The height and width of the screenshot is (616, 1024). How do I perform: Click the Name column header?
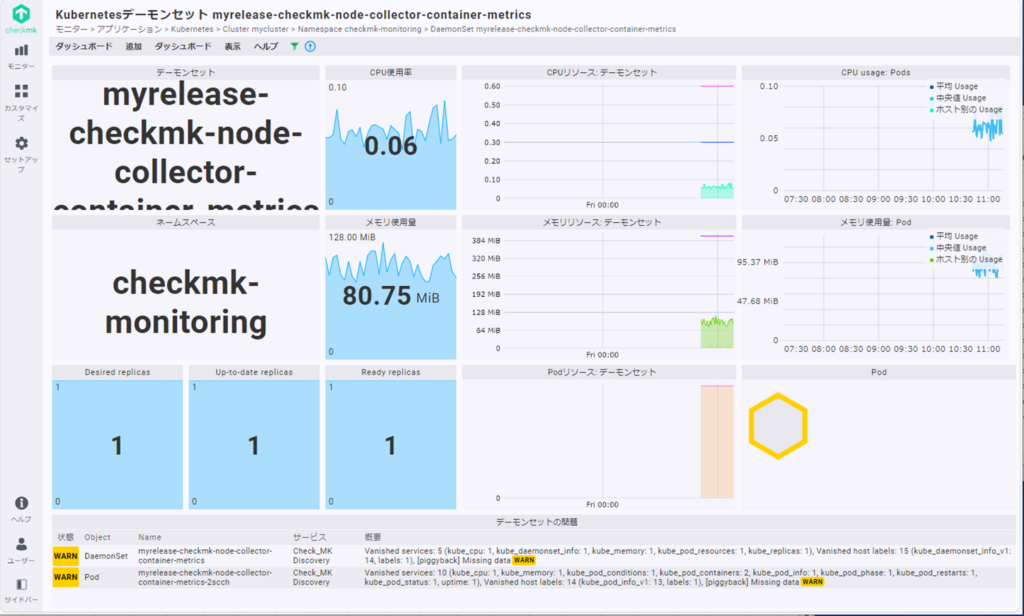(150, 537)
